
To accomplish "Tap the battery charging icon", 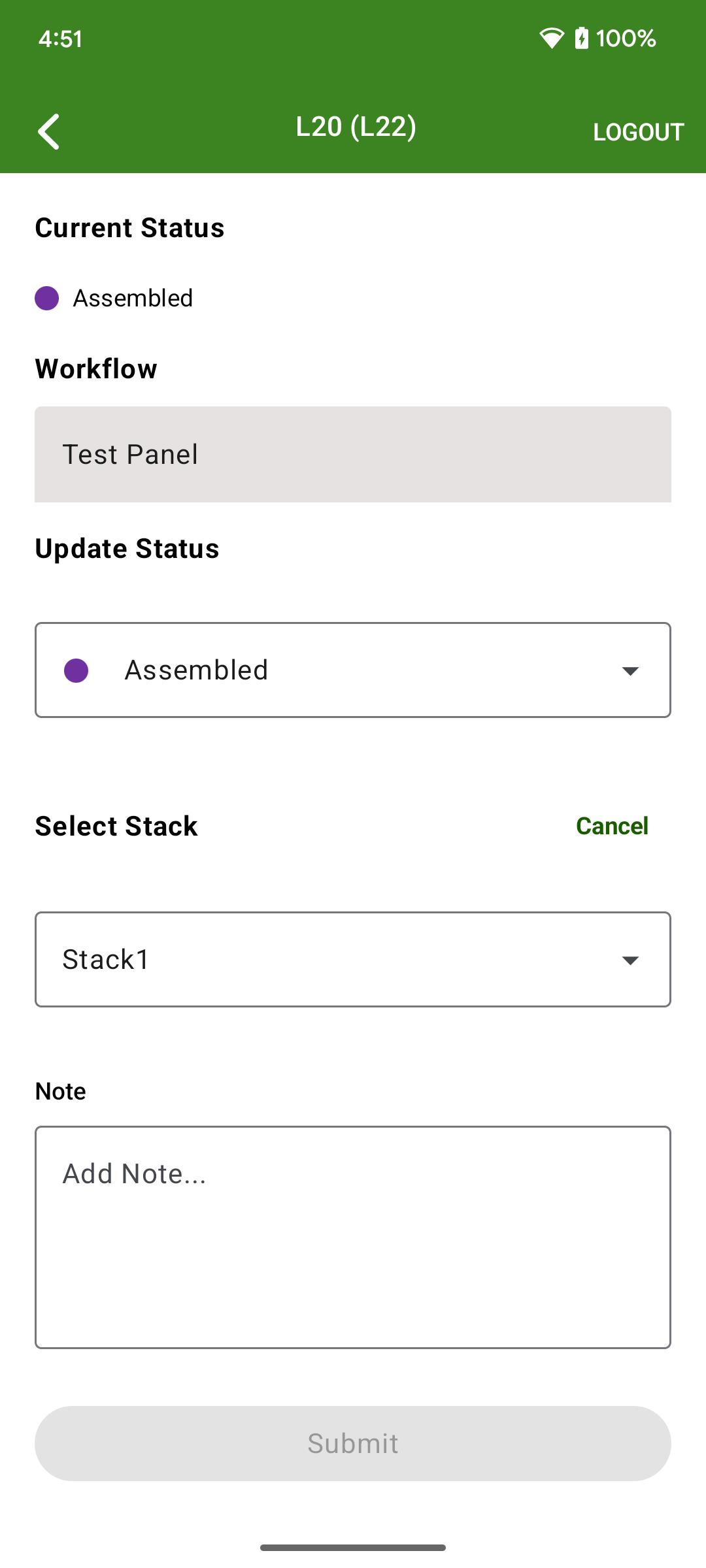I will [581, 38].
